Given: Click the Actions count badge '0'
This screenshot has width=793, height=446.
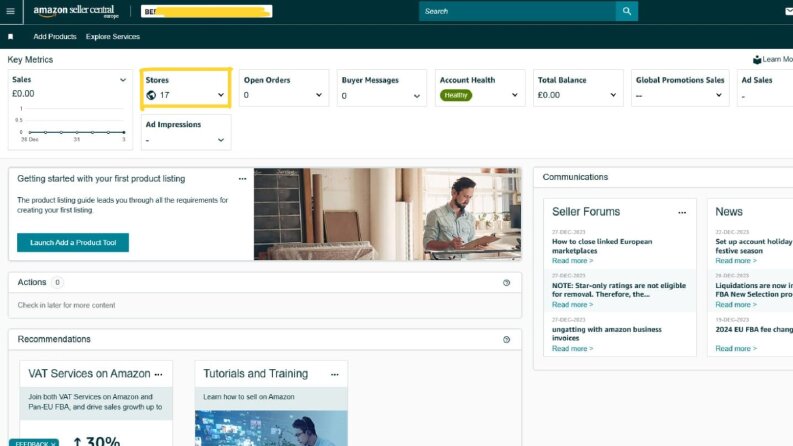Looking at the screenshot, I should point(57,283).
